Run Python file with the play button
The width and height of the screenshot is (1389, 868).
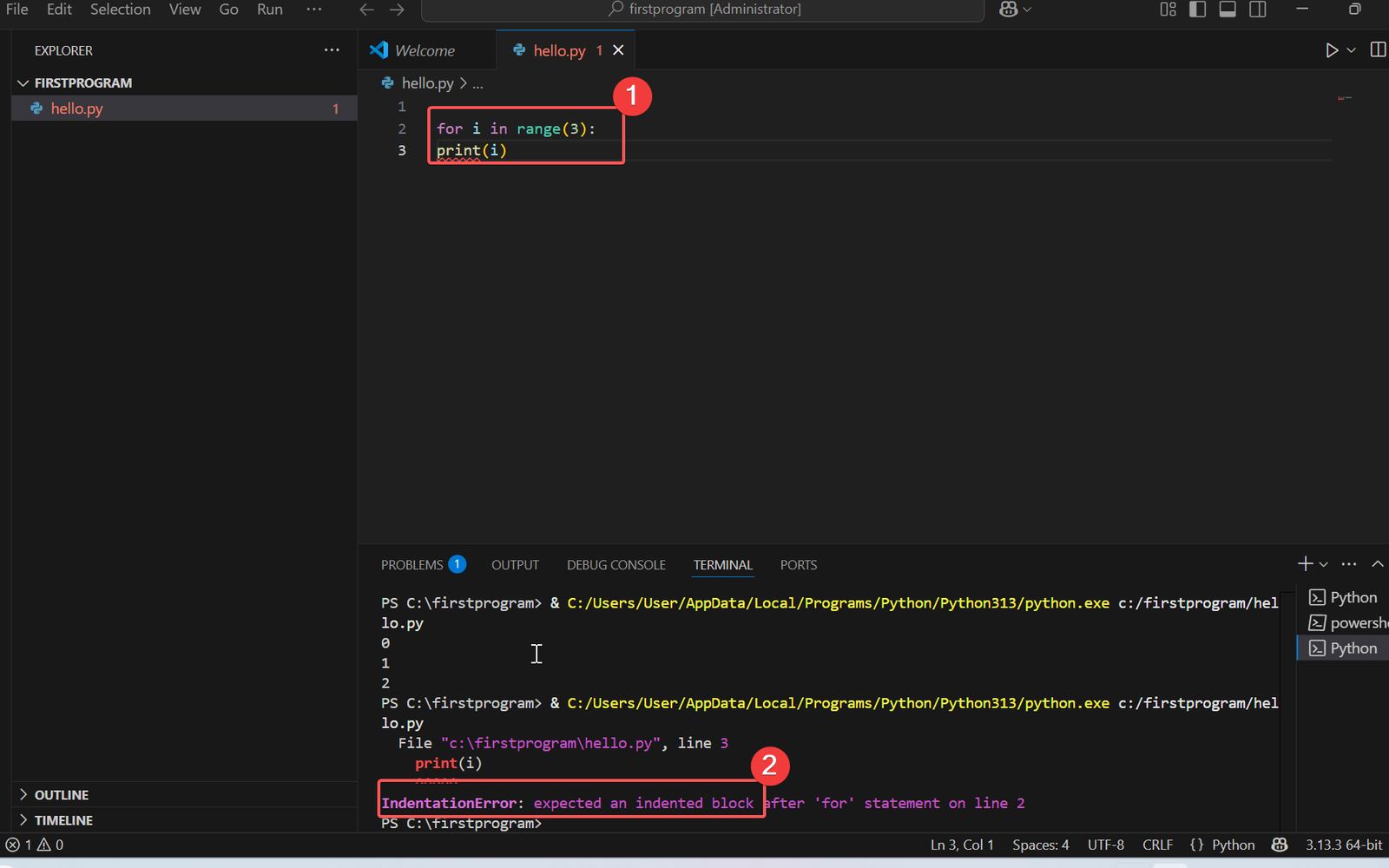tap(1332, 50)
